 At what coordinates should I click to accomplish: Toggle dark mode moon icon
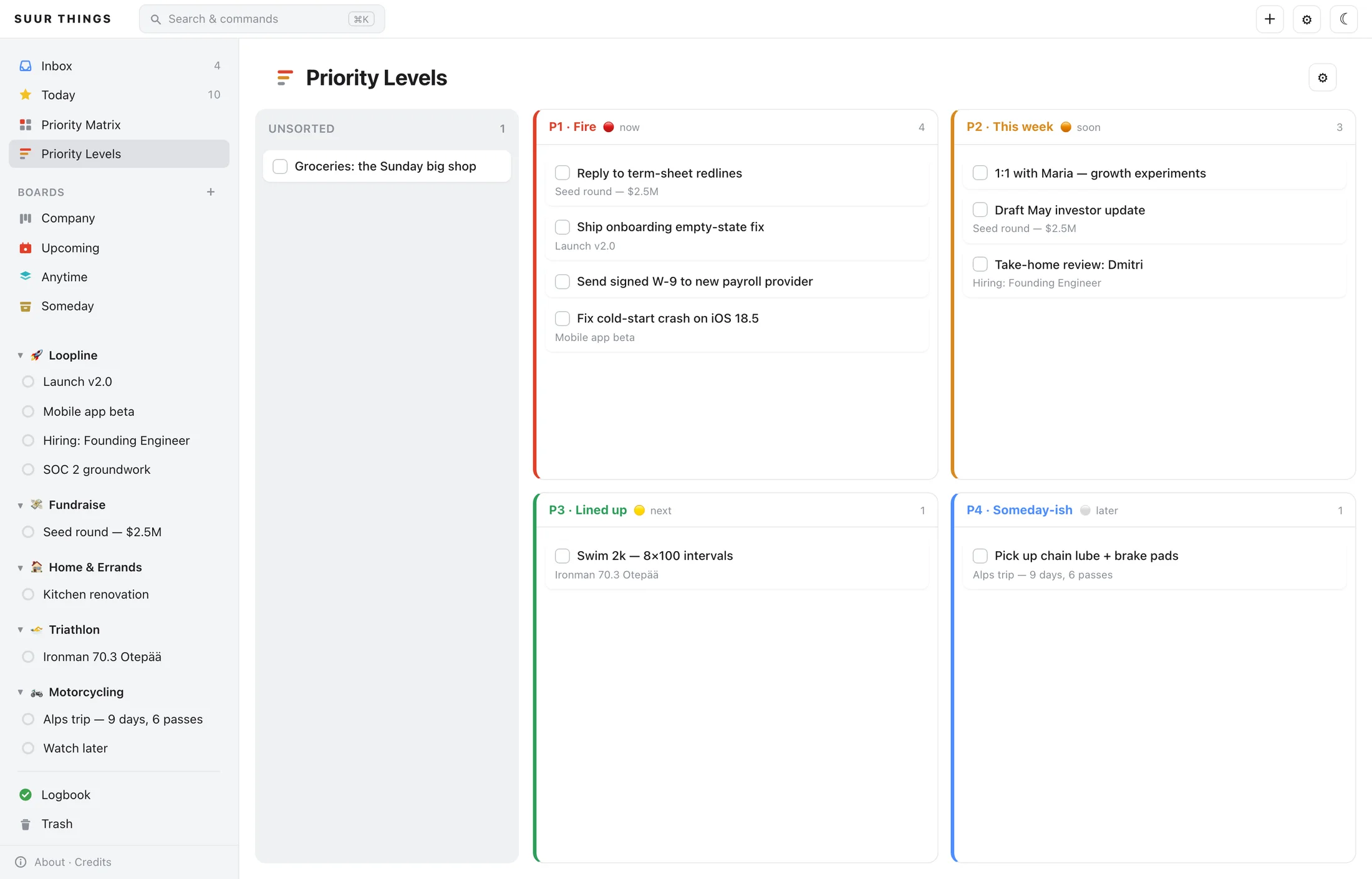(1343, 19)
